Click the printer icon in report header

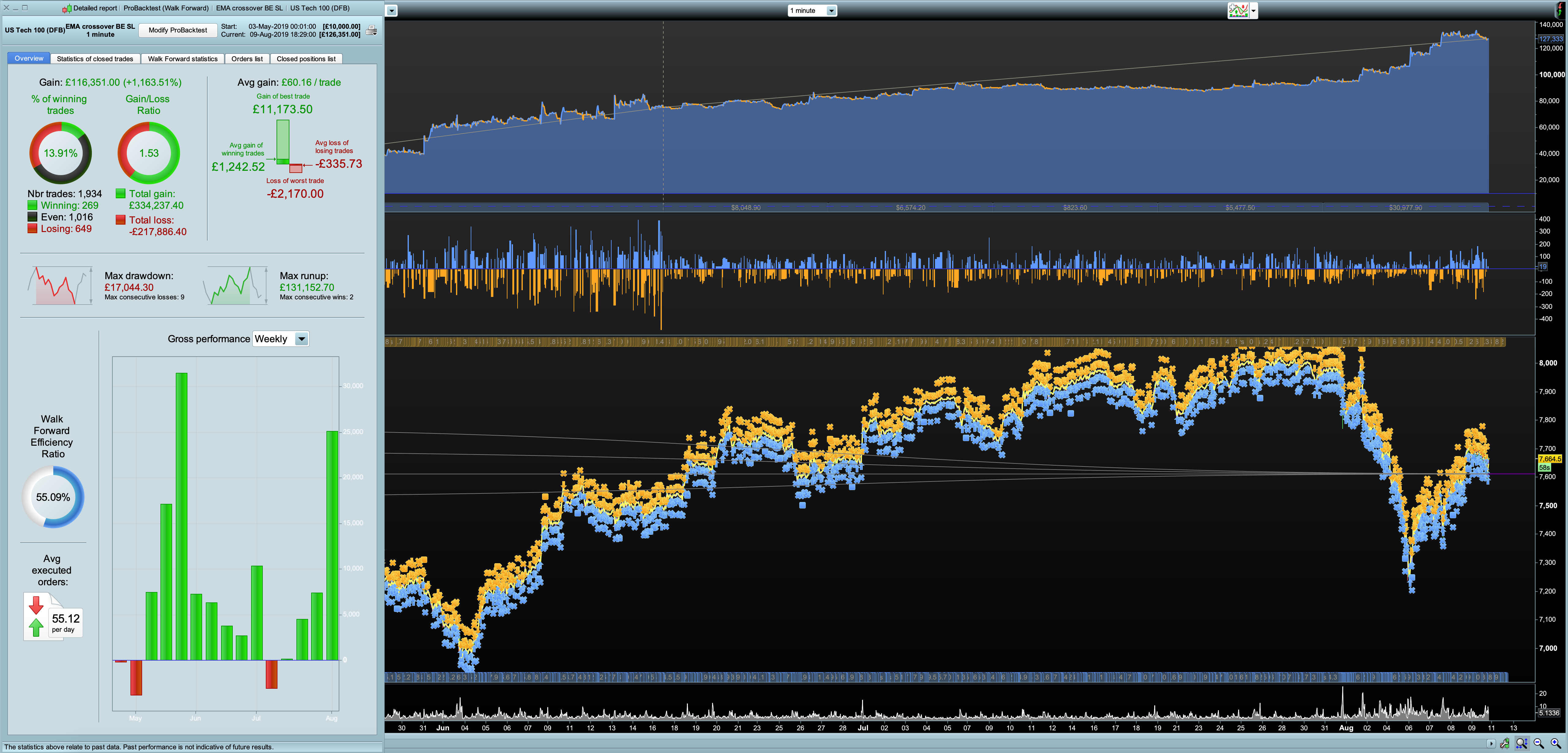point(372,30)
